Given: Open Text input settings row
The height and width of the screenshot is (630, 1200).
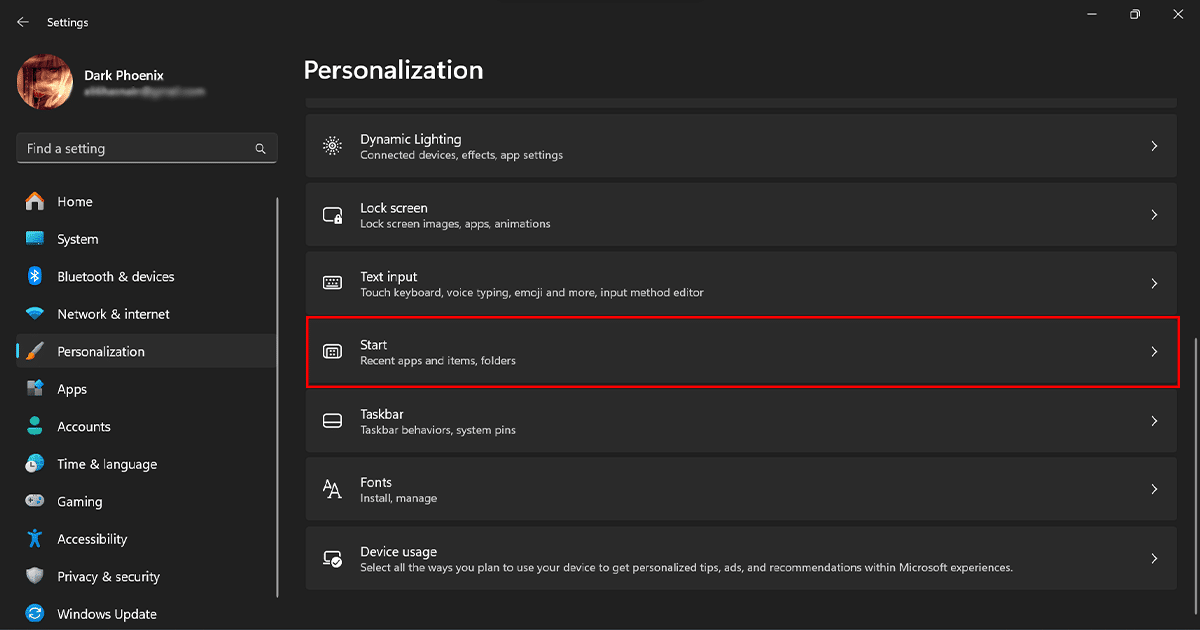Looking at the screenshot, I should 740,284.
